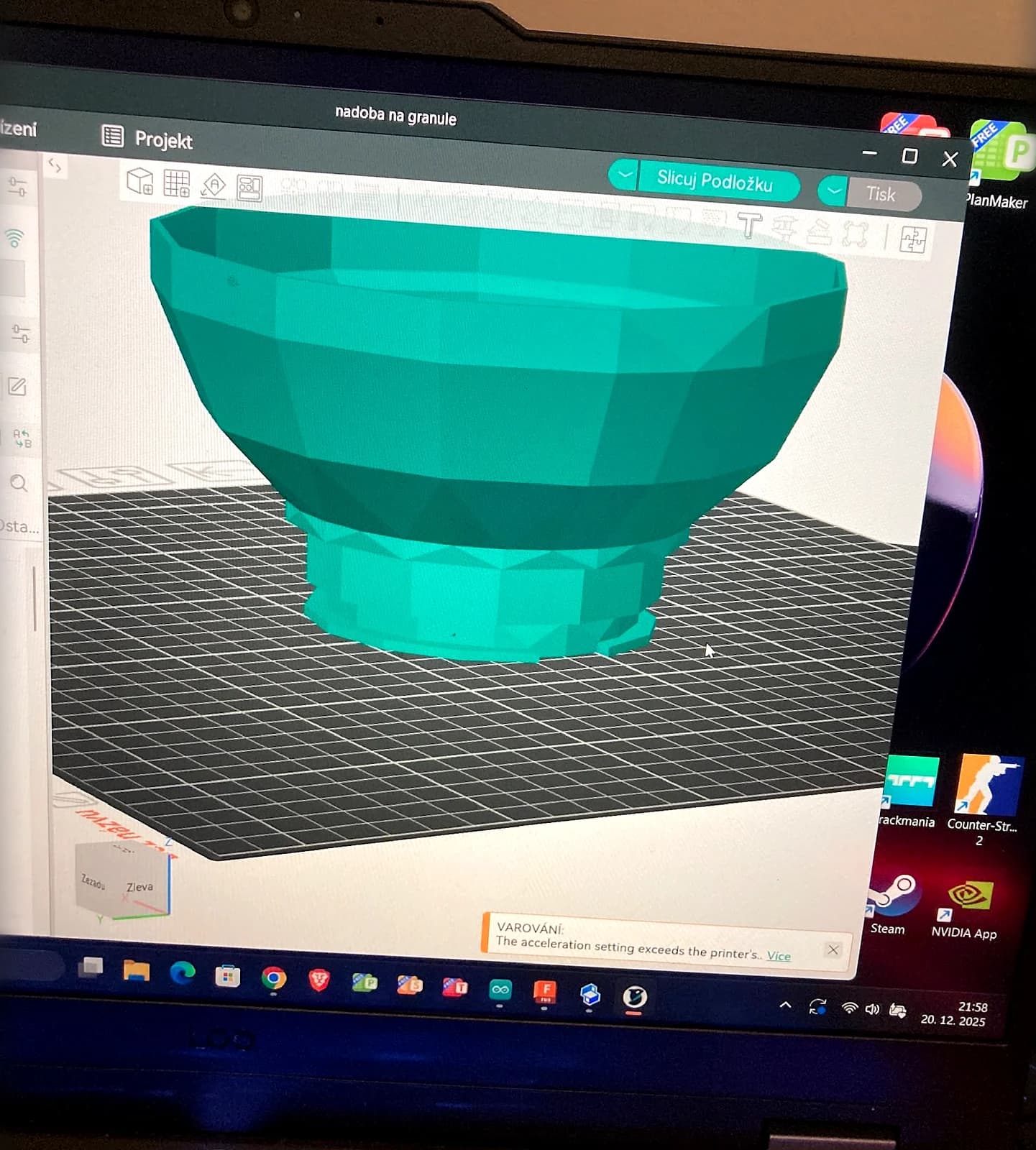
Task: Click the Tisk button
Action: point(883,195)
